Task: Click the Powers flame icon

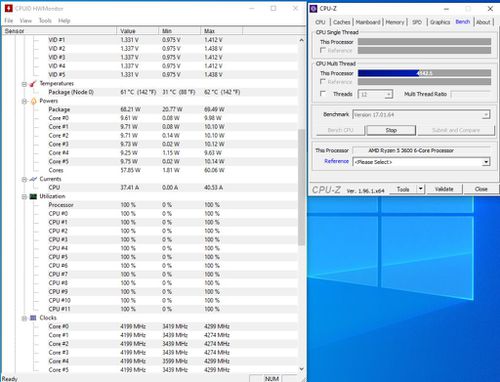Action: coord(34,101)
